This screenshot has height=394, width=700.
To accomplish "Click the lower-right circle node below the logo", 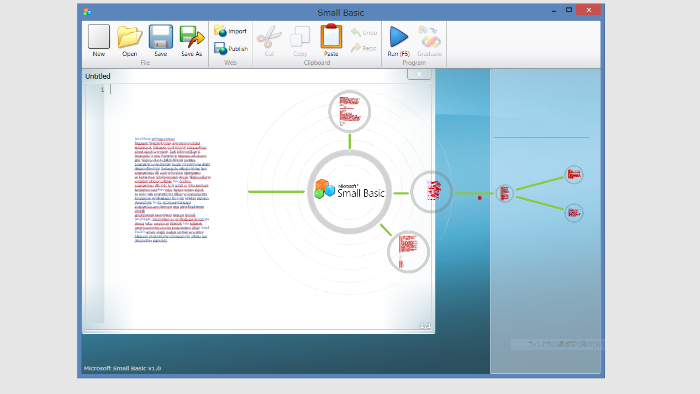I will click(x=408, y=252).
